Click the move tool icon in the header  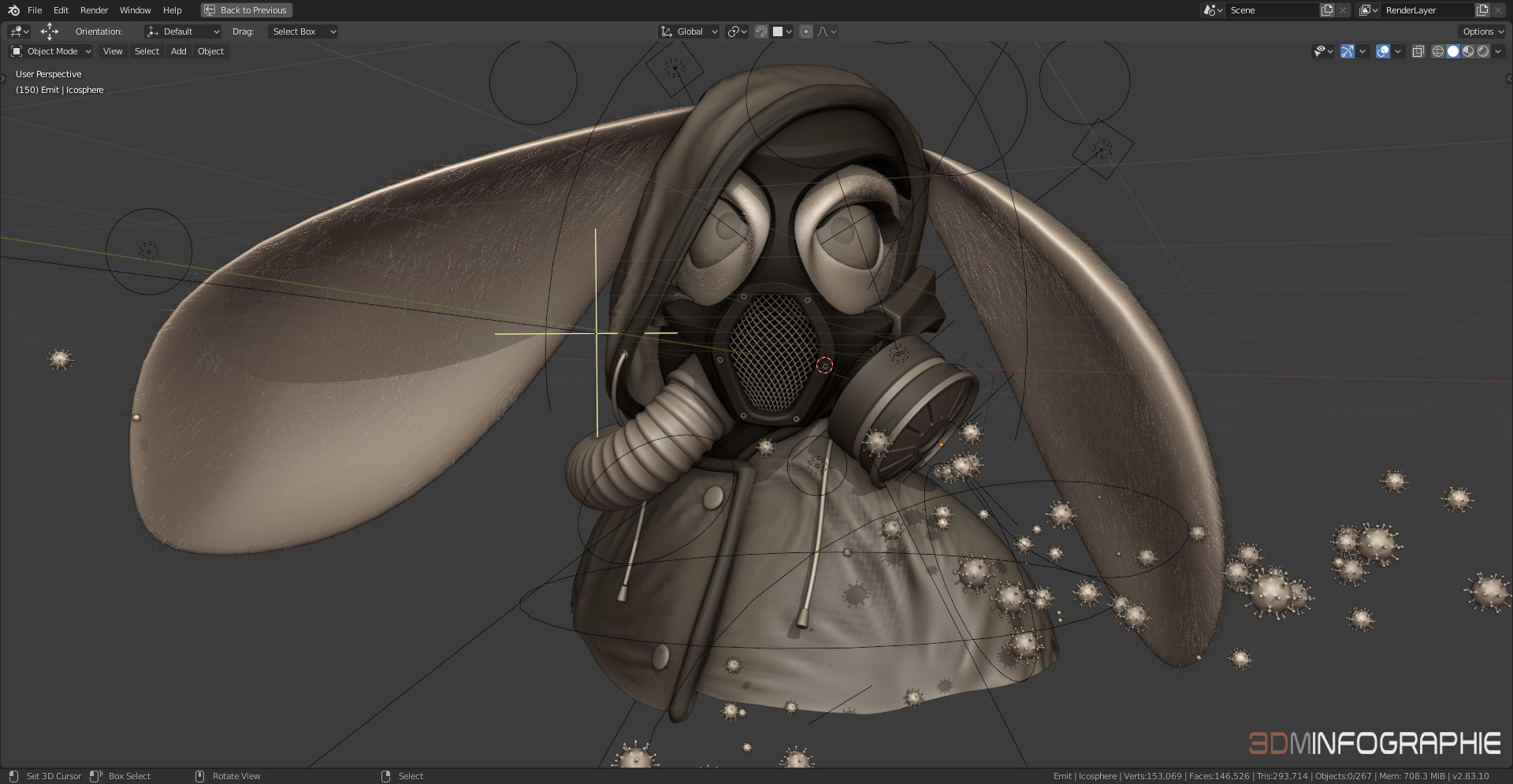coord(50,32)
